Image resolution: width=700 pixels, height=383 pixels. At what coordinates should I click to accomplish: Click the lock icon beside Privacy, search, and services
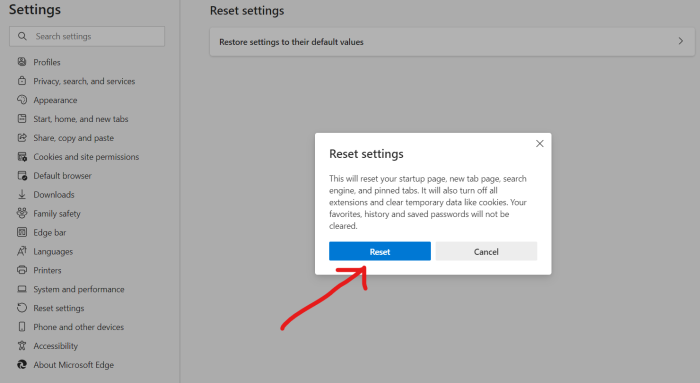(x=21, y=81)
